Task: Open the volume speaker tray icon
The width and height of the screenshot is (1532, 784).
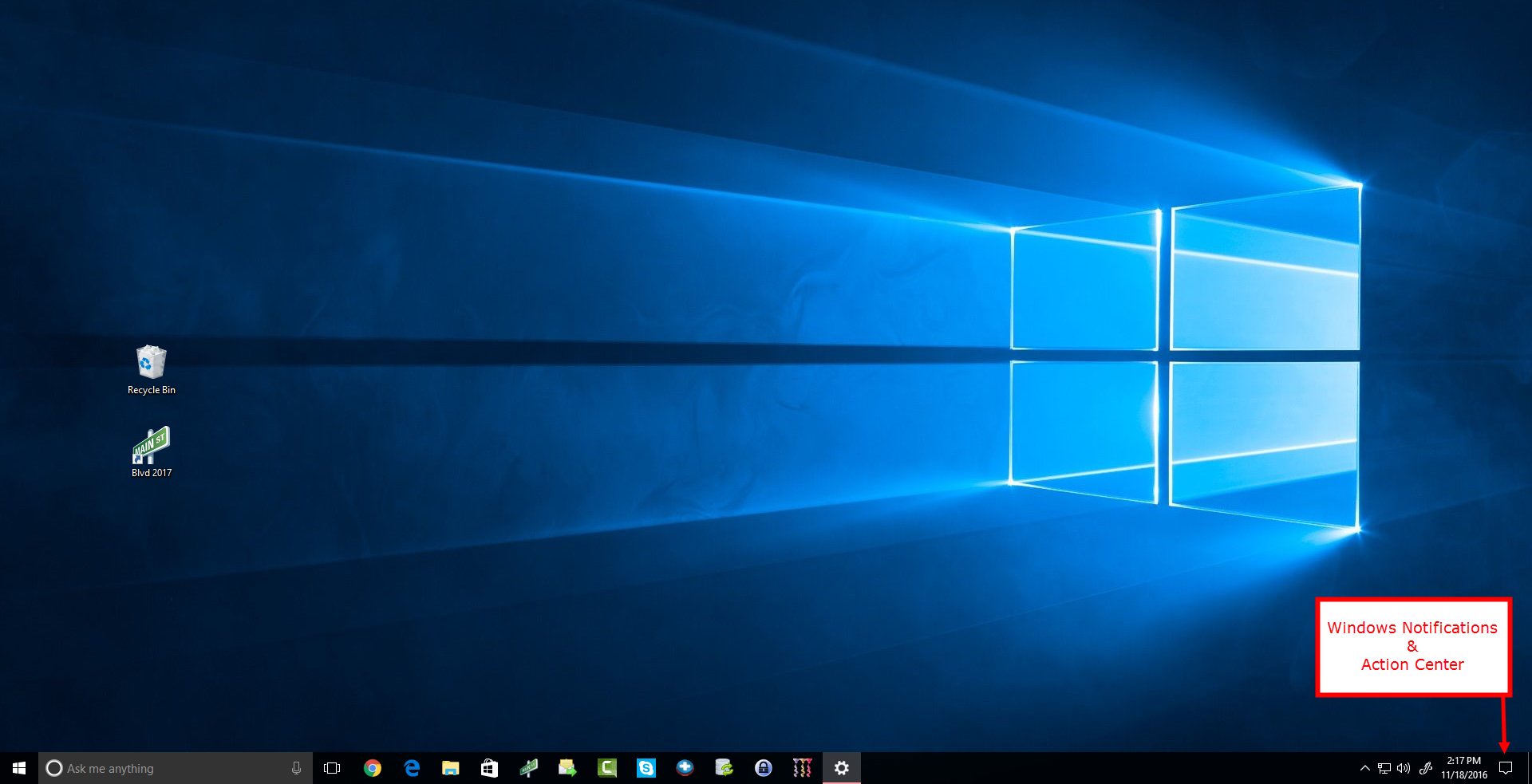Action: pos(1404,768)
